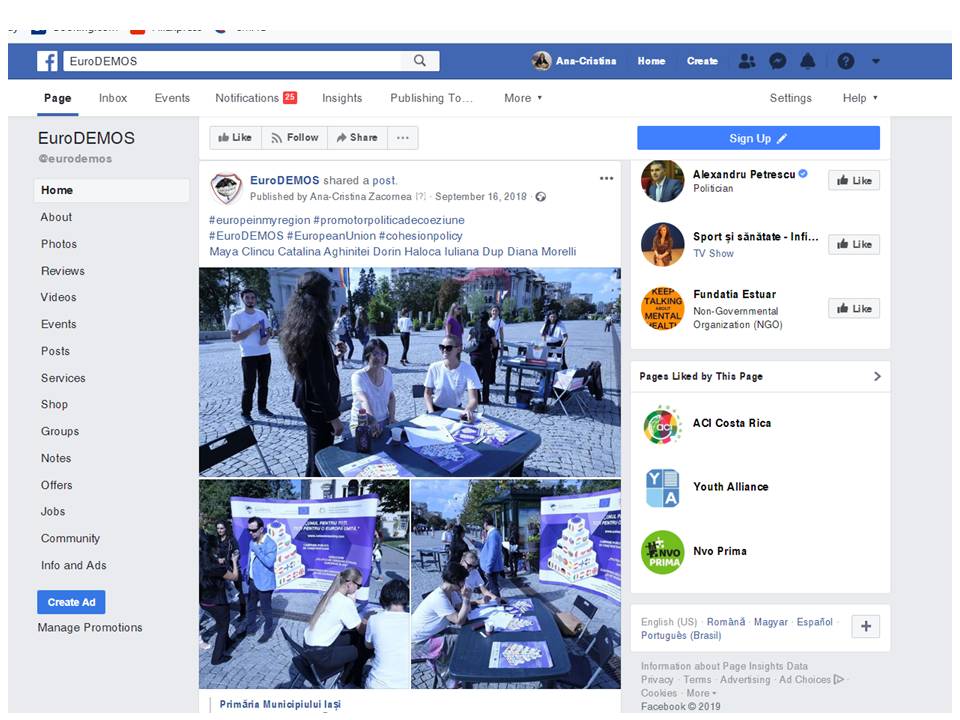Click the Facebook logo icon
Viewport: 960px width, 720px height.
[47, 61]
